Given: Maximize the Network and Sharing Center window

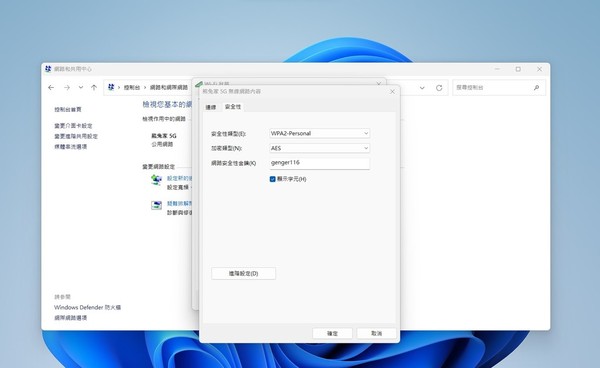Looking at the screenshot, I should 518,69.
